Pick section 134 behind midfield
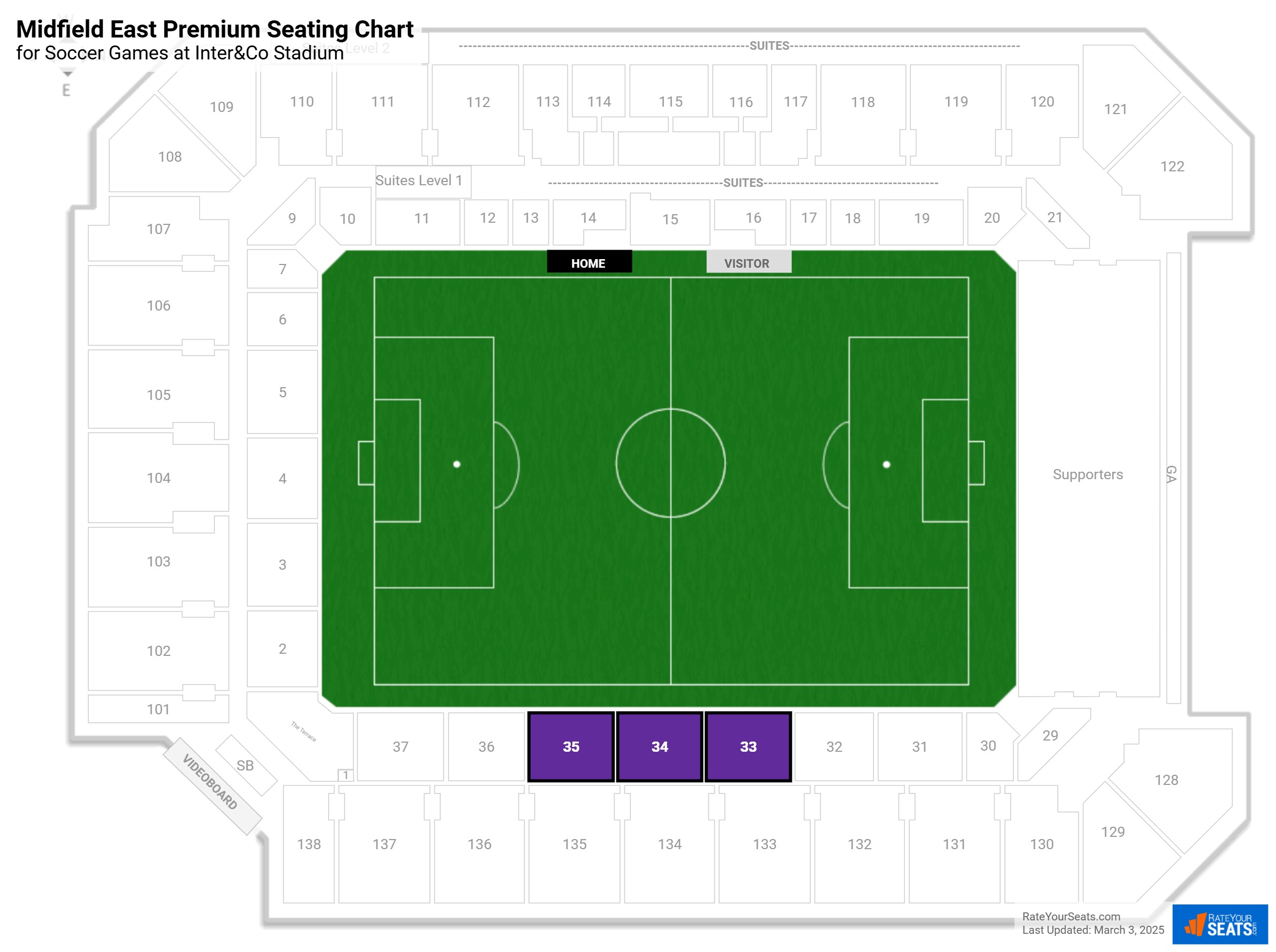Screen dimensions: 1276x952 (x=669, y=844)
